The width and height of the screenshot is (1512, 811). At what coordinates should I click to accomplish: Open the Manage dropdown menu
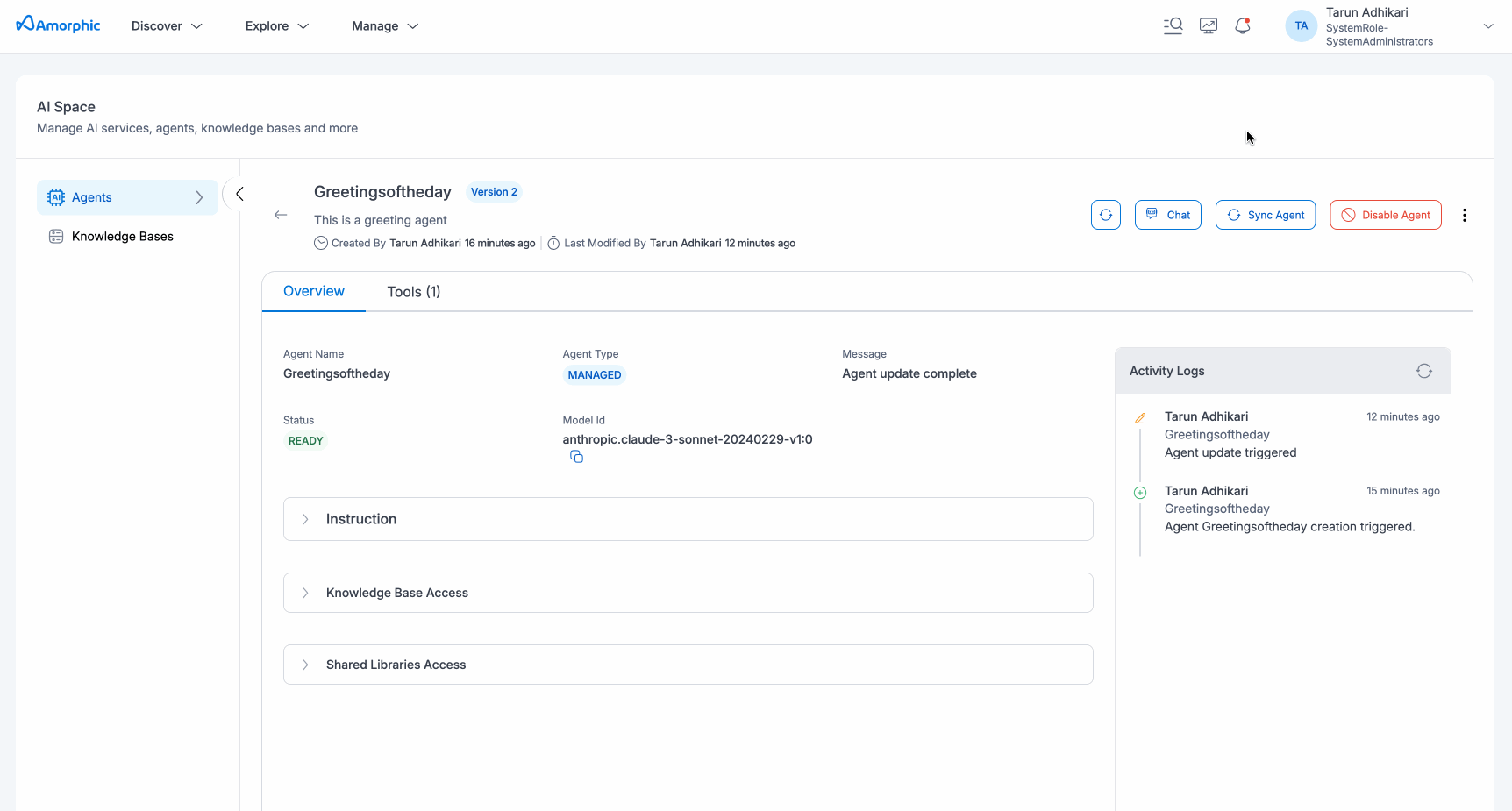385,26
